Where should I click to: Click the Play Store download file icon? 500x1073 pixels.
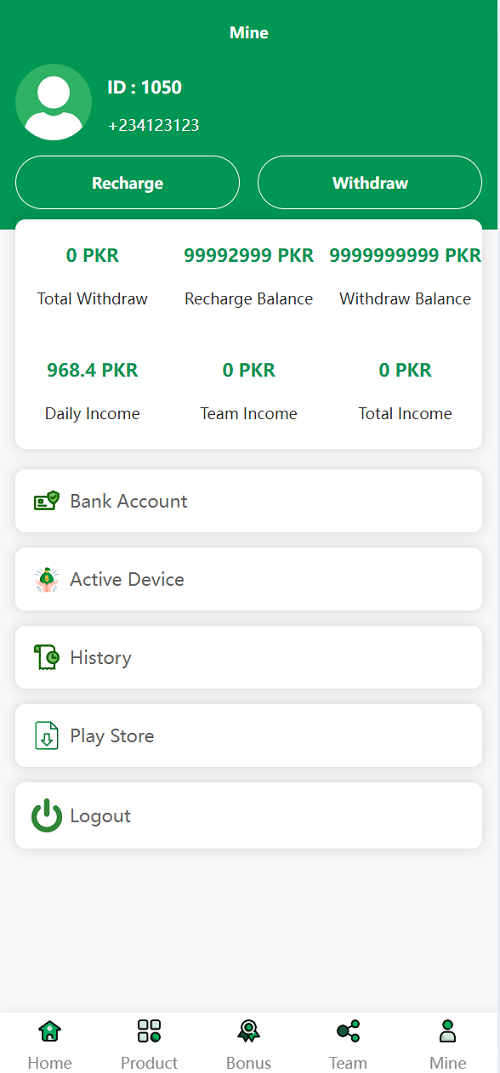point(47,736)
